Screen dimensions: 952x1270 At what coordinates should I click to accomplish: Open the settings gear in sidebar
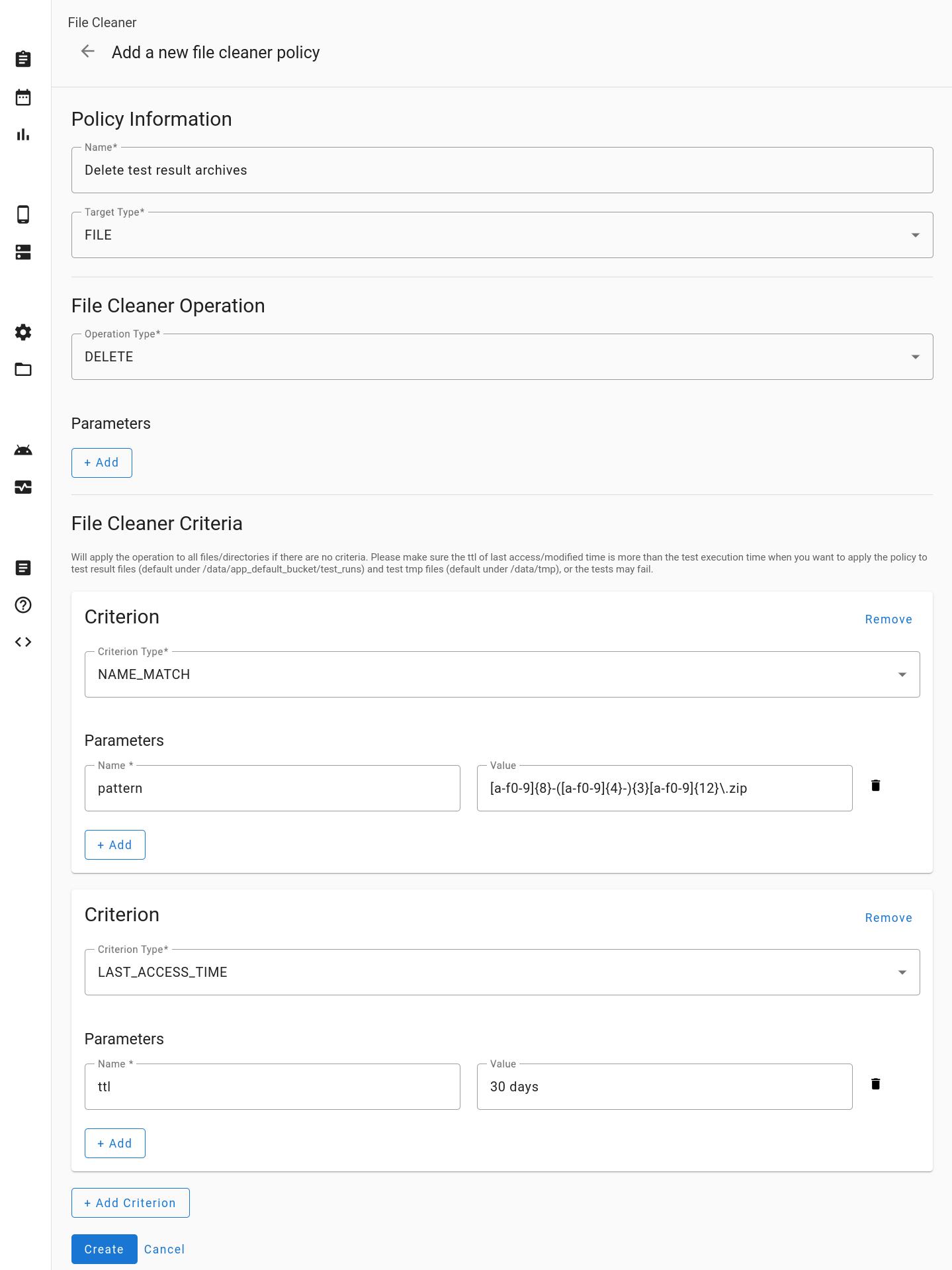pos(23,332)
